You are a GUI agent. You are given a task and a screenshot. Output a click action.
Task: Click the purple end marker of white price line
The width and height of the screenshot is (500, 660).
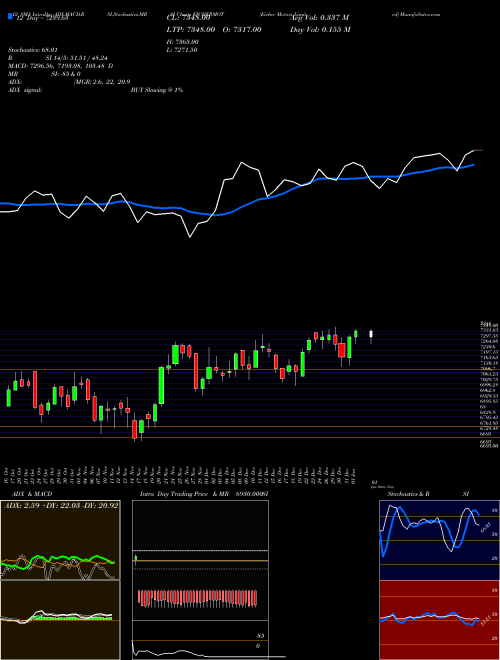tap(479, 150)
